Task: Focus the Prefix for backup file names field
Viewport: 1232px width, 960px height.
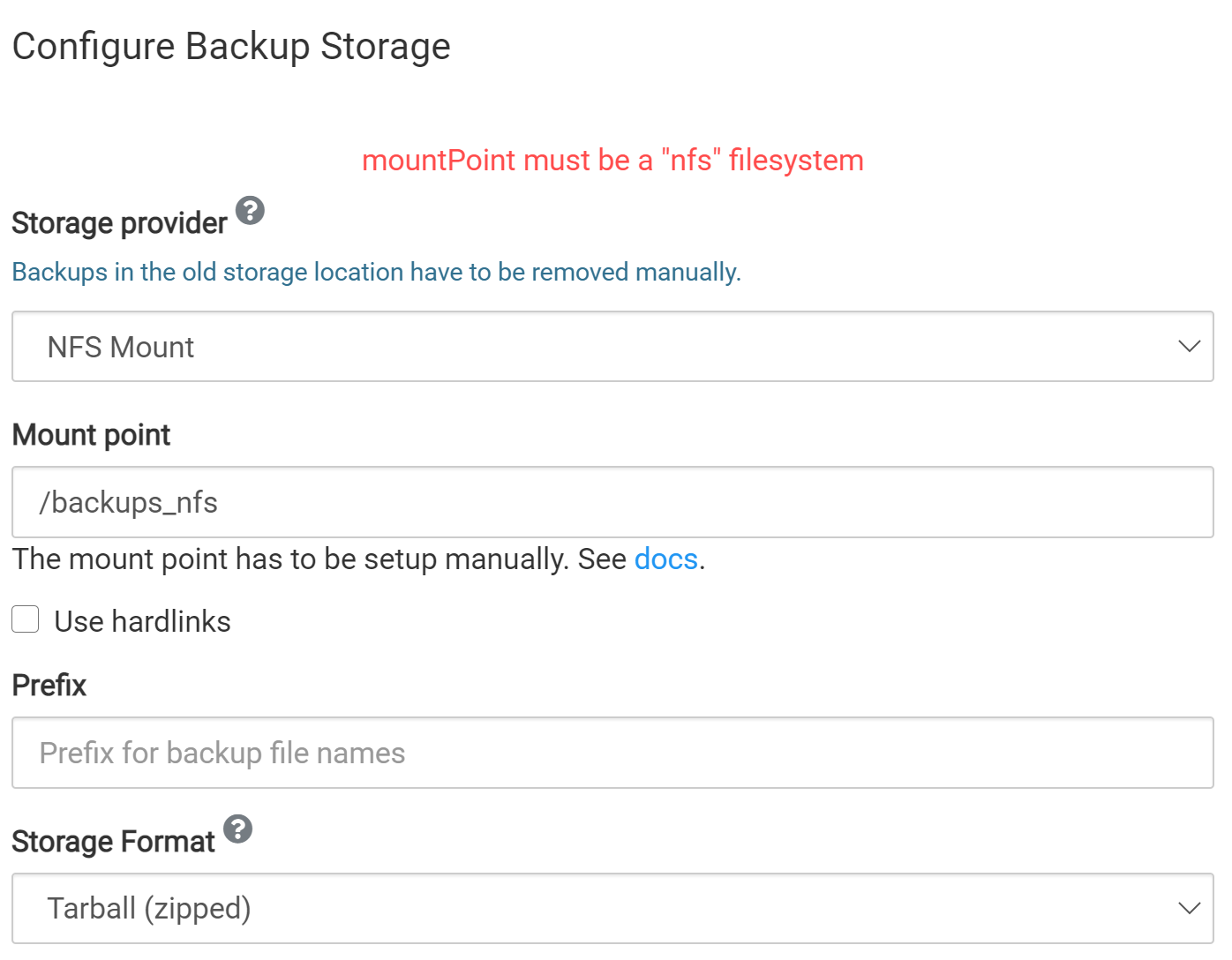Action: coord(612,753)
